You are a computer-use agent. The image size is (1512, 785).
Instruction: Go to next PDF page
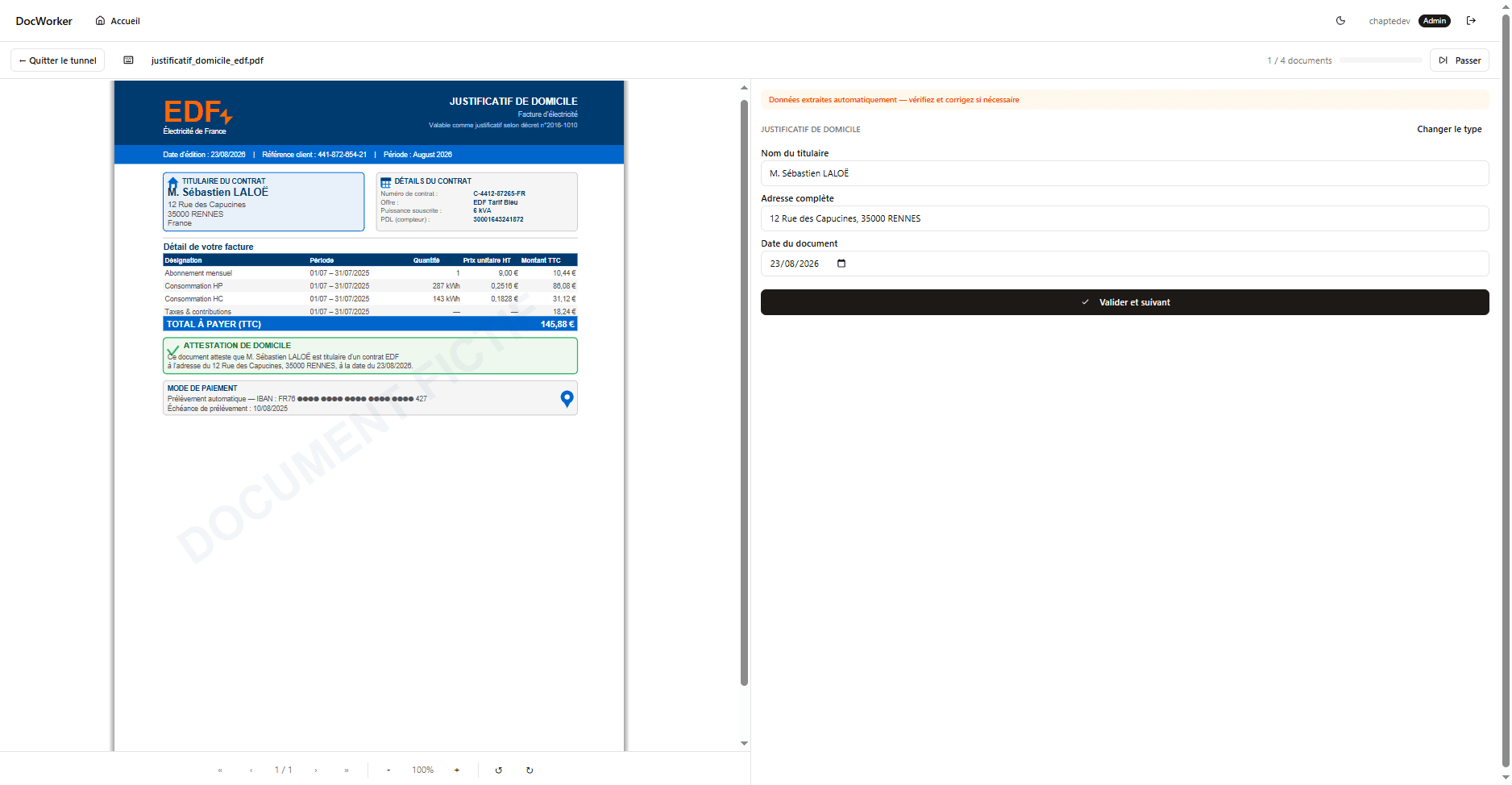pyautogui.click(x=315, y=770)
